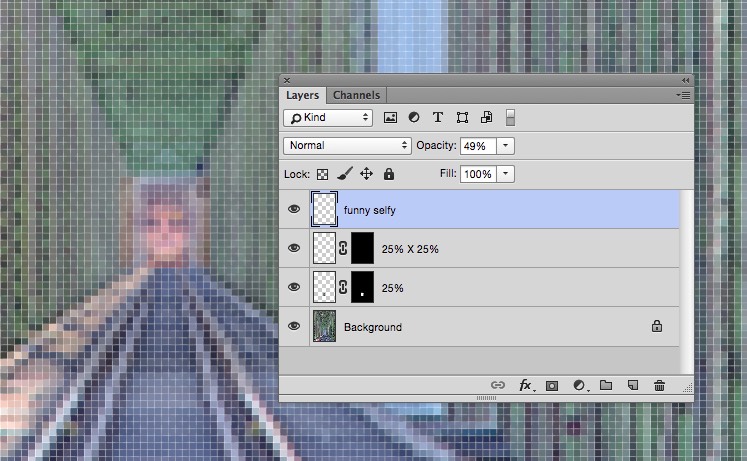Filter for type layers icon

[438, 118]
